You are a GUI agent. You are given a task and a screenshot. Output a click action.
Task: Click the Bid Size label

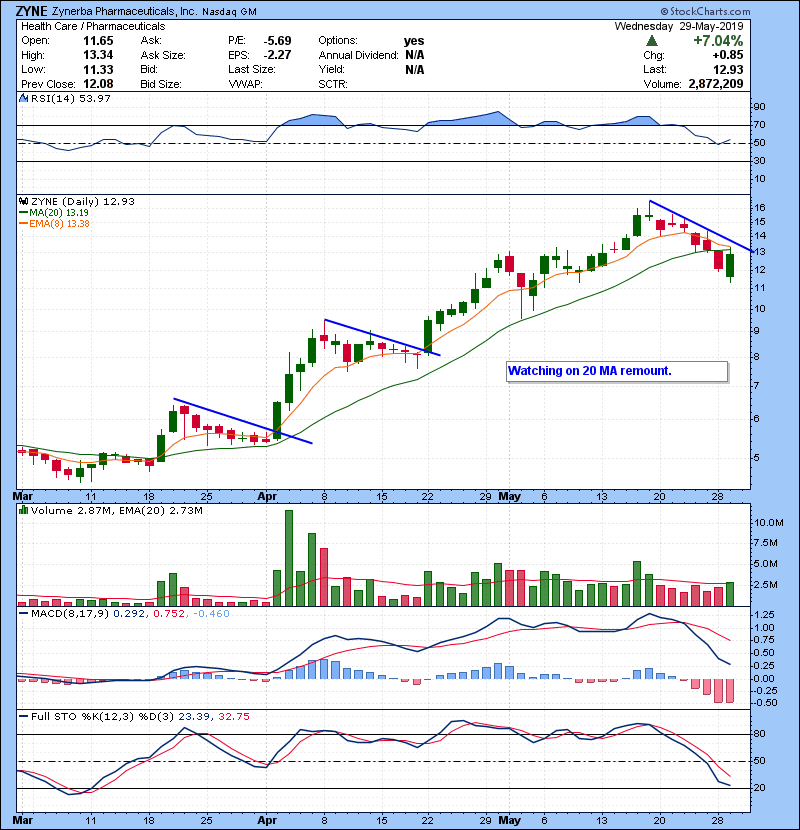pyautogui.click(x=161, y=84)
